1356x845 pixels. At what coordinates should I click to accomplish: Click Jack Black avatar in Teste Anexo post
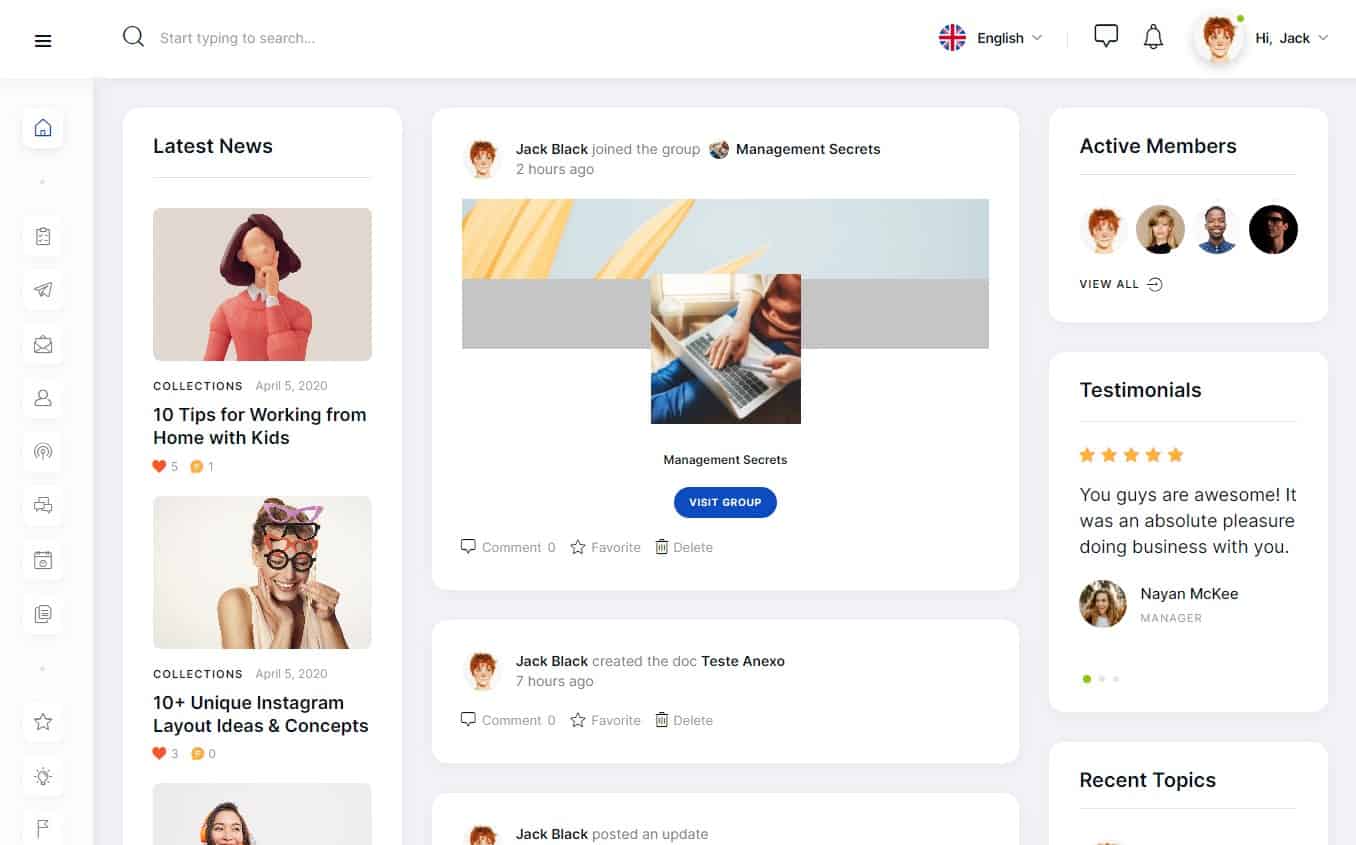483,671
